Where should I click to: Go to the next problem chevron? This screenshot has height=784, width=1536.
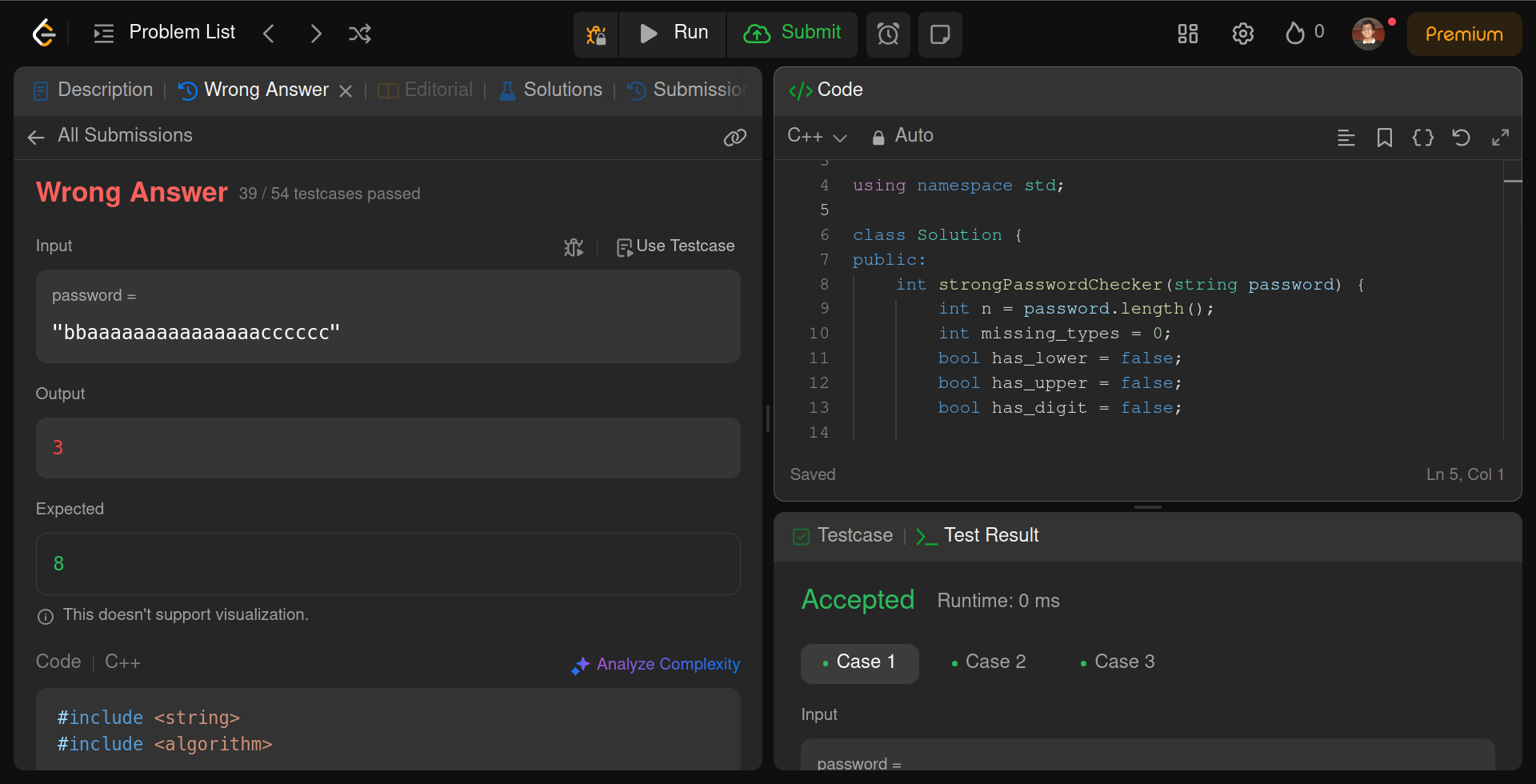316,34
